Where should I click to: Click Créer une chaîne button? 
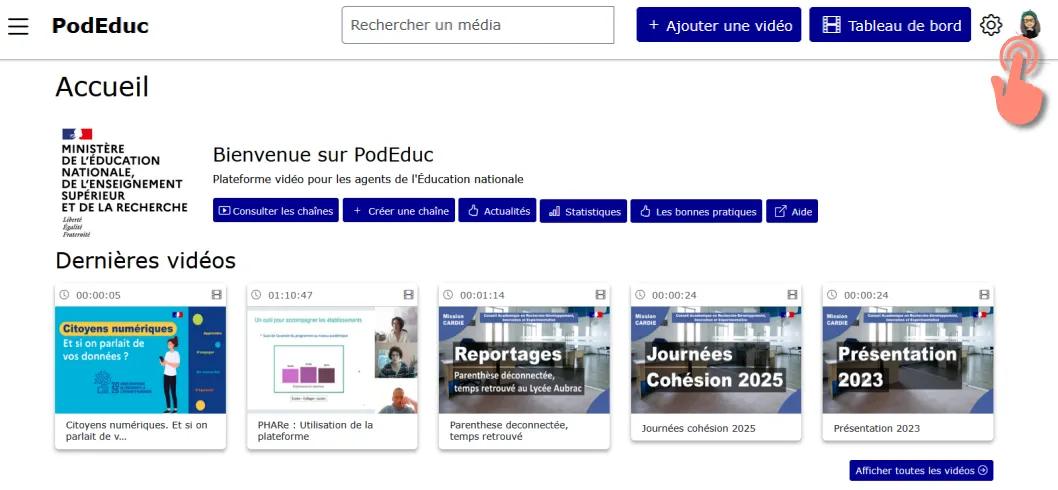(x=399, y=211)
